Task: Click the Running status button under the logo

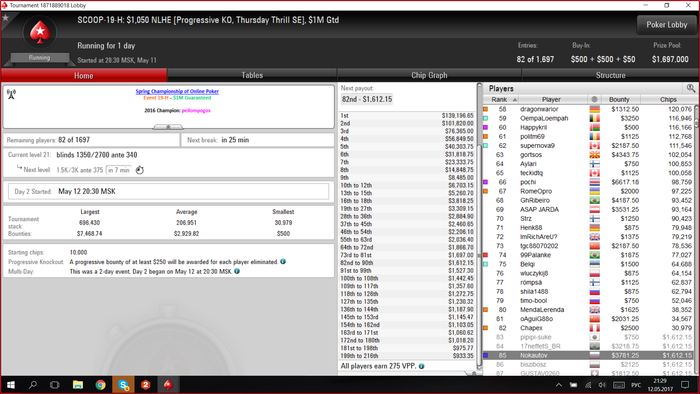Action: pyautogui.click(x=40, y=58)
